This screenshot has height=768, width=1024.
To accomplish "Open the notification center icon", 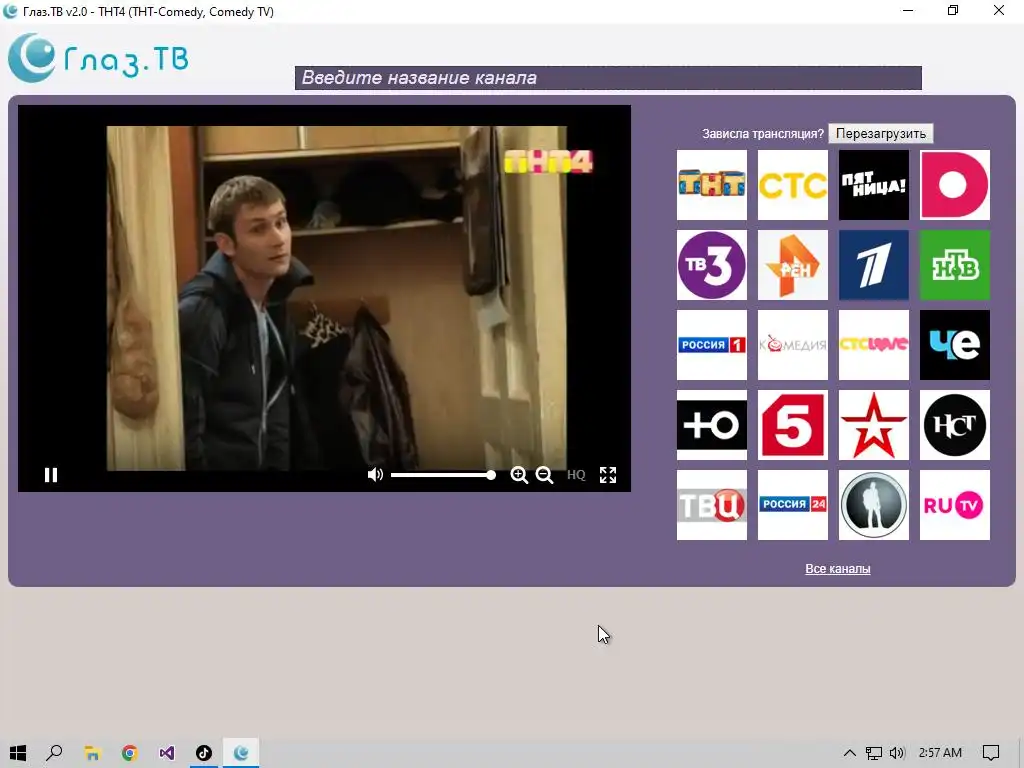I will [991, 753].
